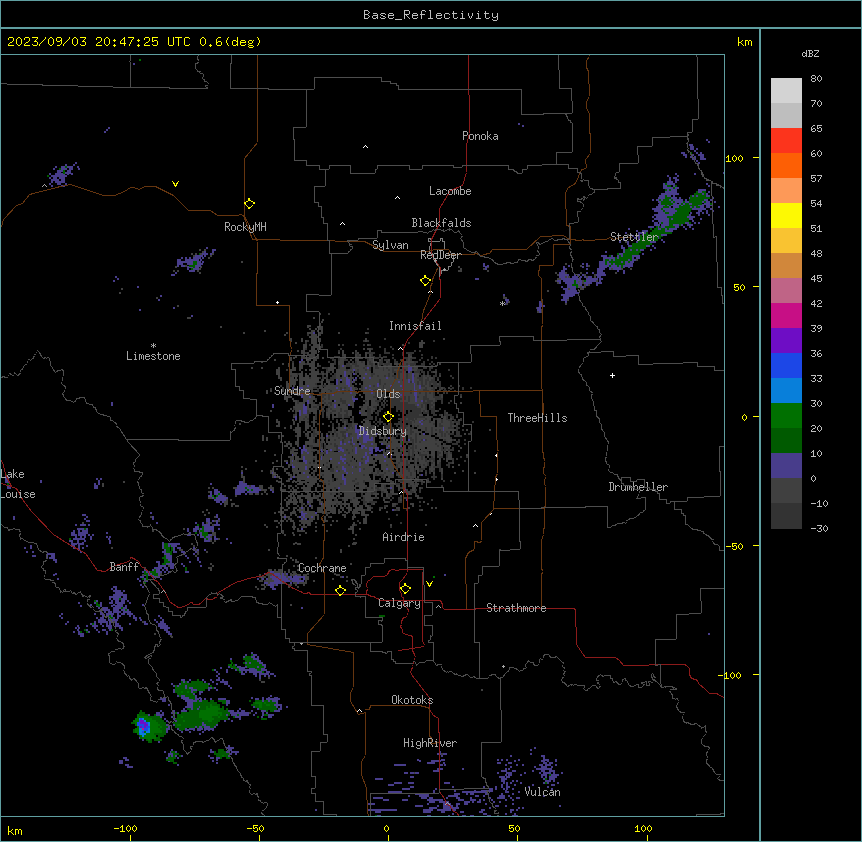Click the Cochrane town label
The width and height of the screenshot is (862, 842).
click(322, 568)
